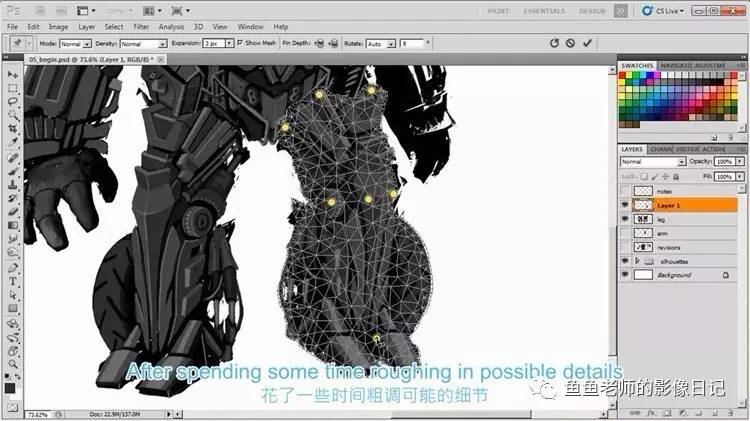
Task: Open the Filter menu
Action: (x=141, y=27)
